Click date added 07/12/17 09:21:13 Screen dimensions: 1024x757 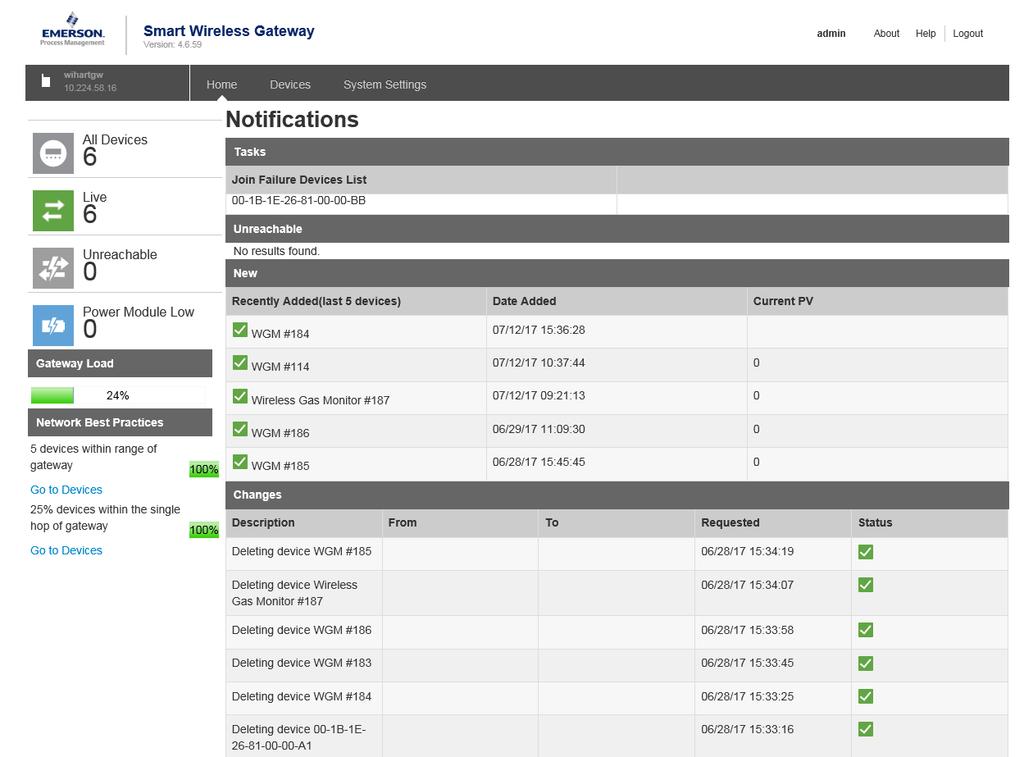click(539, 395)
